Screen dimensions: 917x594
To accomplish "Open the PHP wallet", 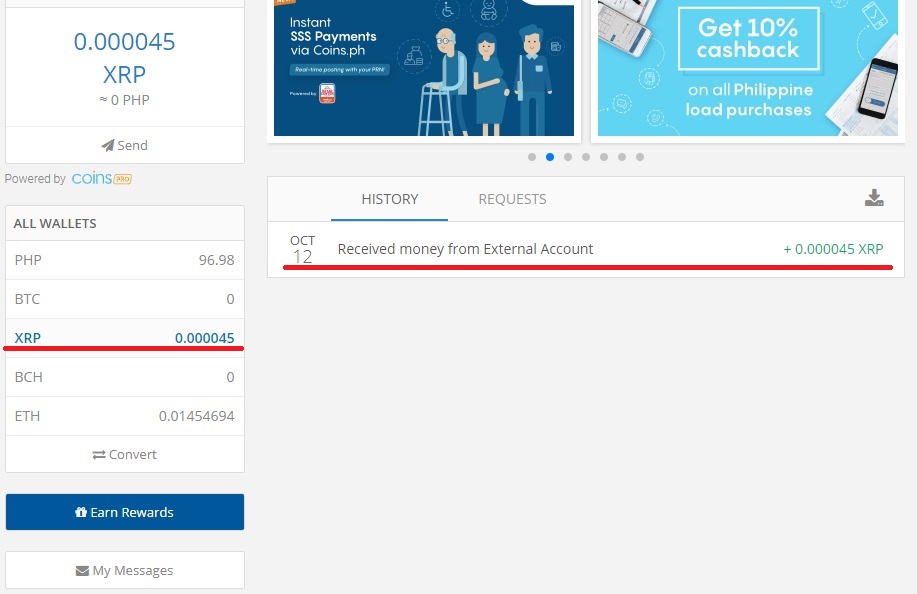I will pos(125,260).
